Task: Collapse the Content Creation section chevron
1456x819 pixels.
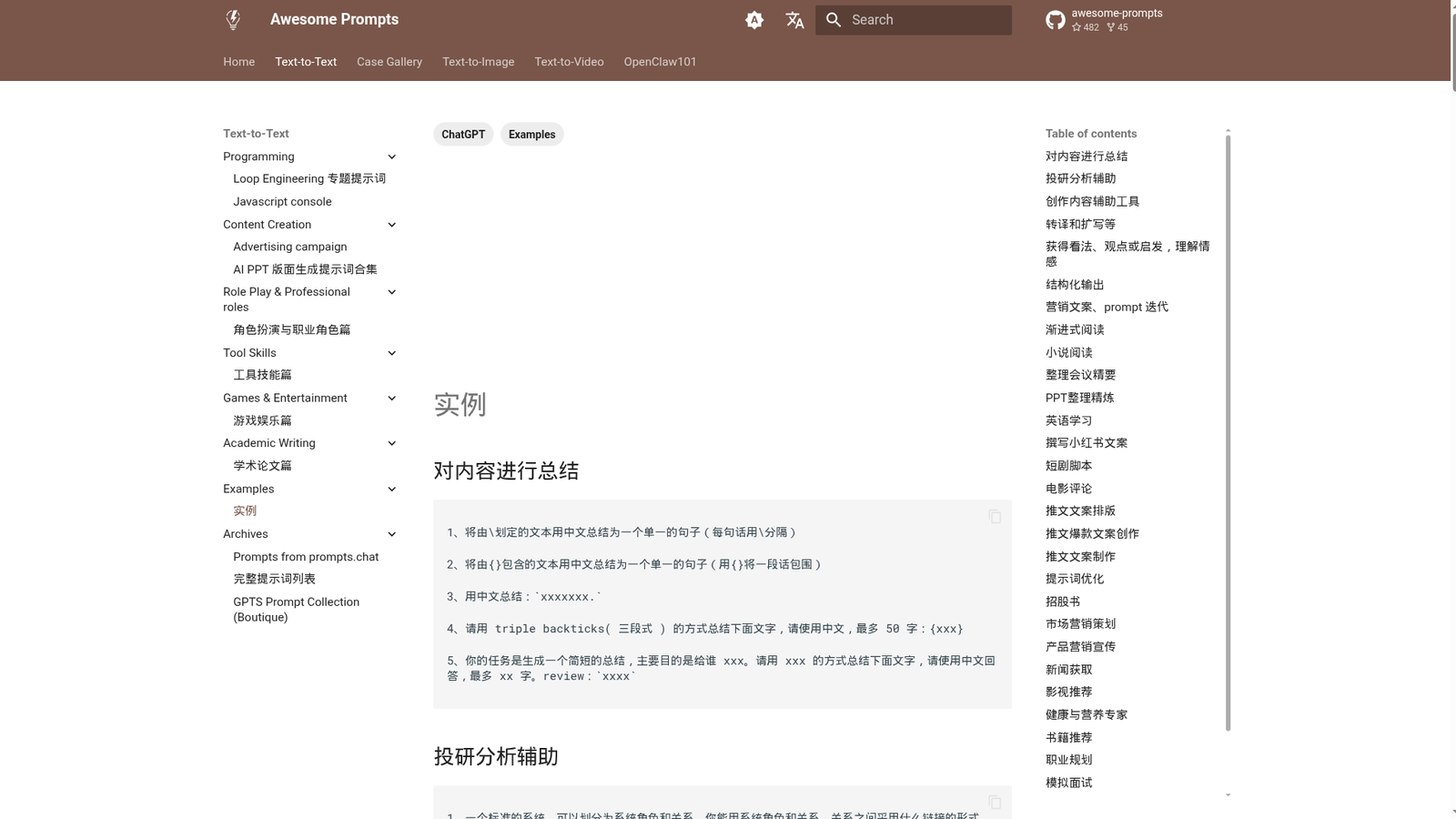Action: pyautogui.click(x=392, y=225)
